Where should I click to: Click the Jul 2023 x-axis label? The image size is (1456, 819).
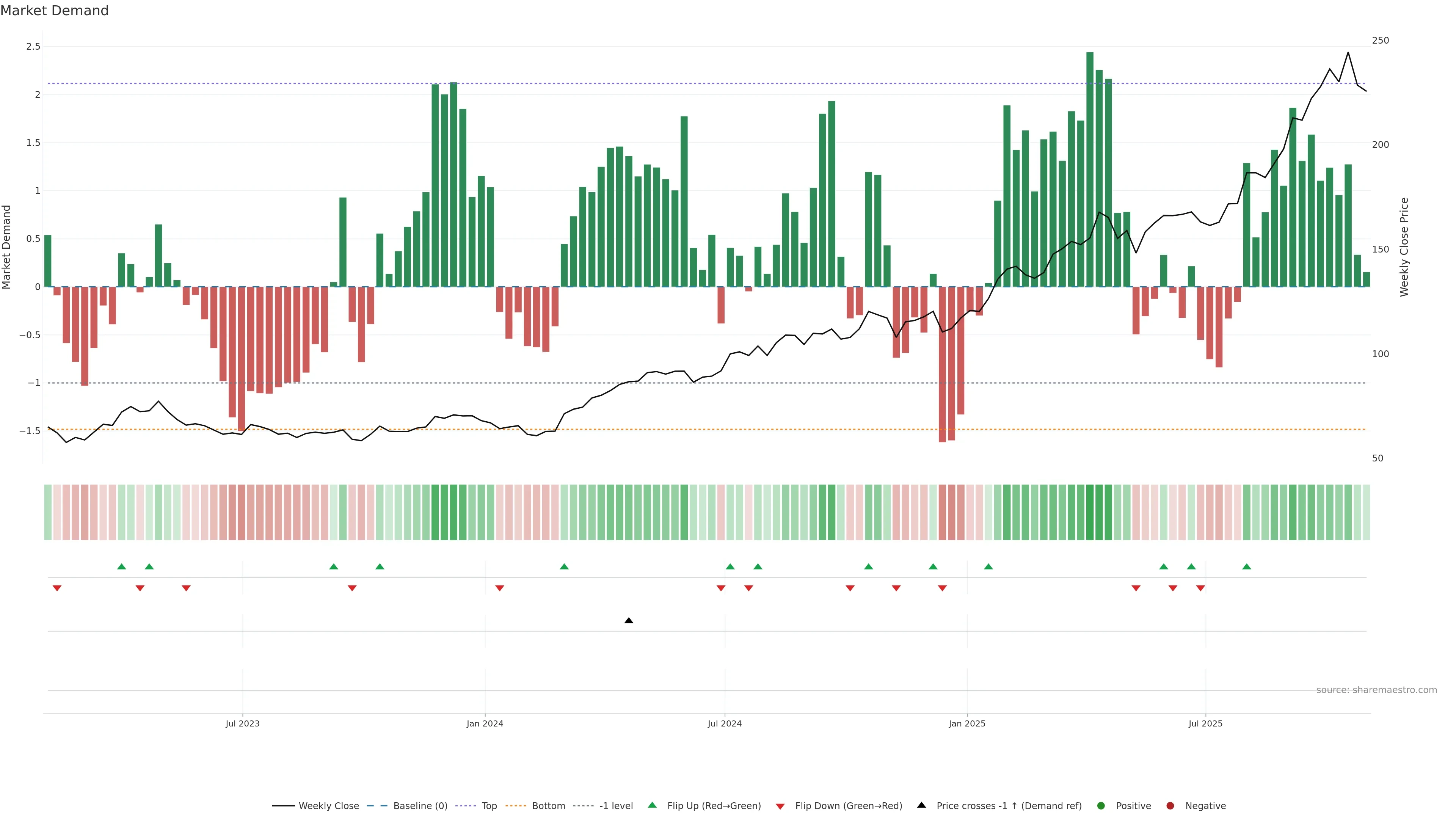coord(243,723)
